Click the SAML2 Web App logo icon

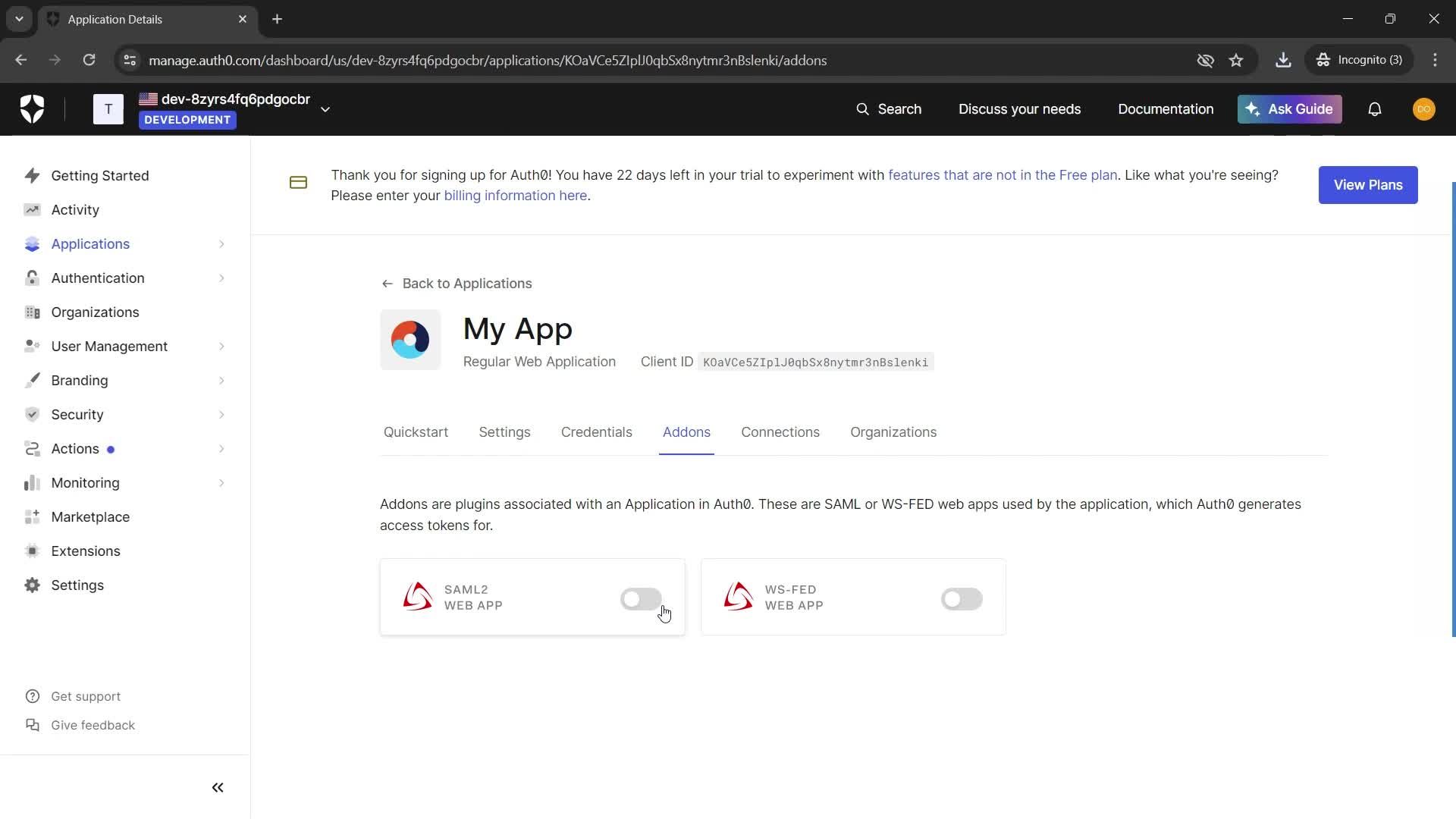click(418, 598)
